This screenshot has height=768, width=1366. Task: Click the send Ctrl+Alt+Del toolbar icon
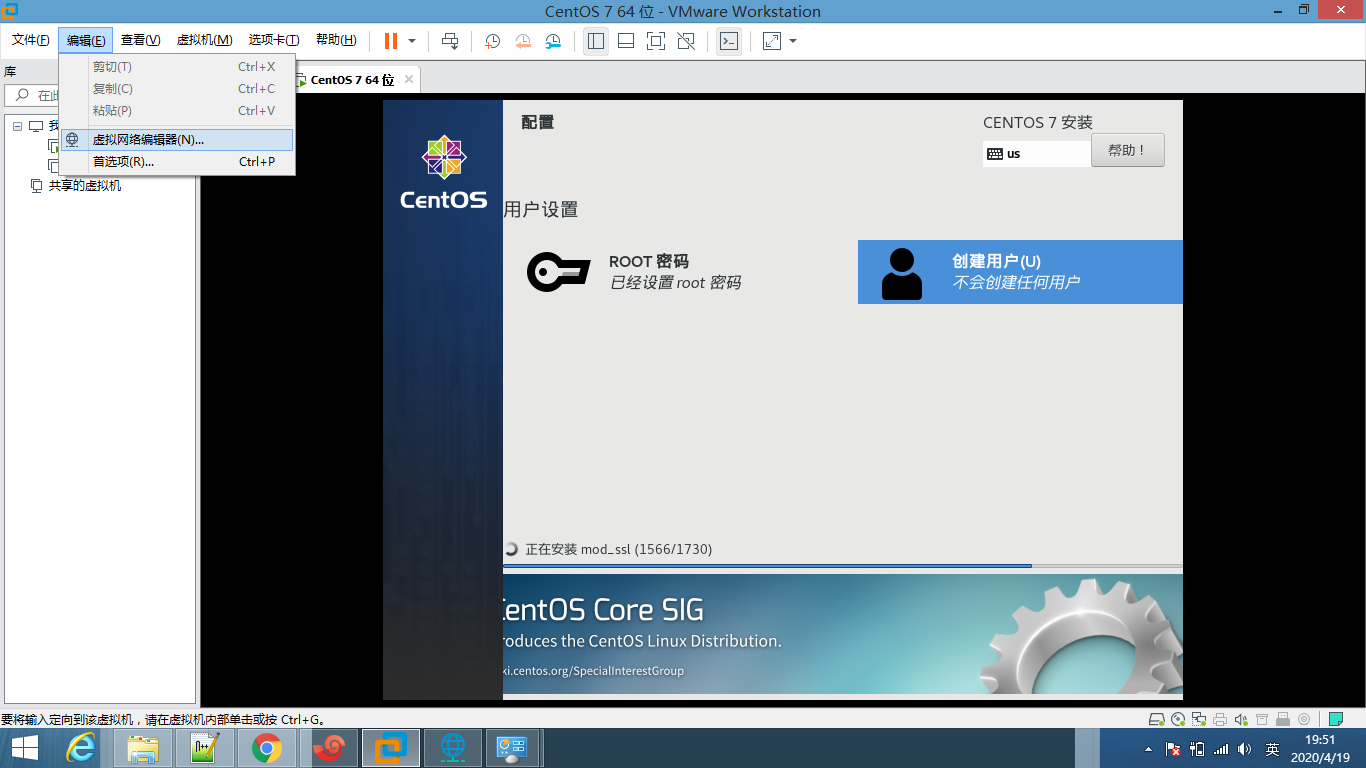tap(450, 41)
